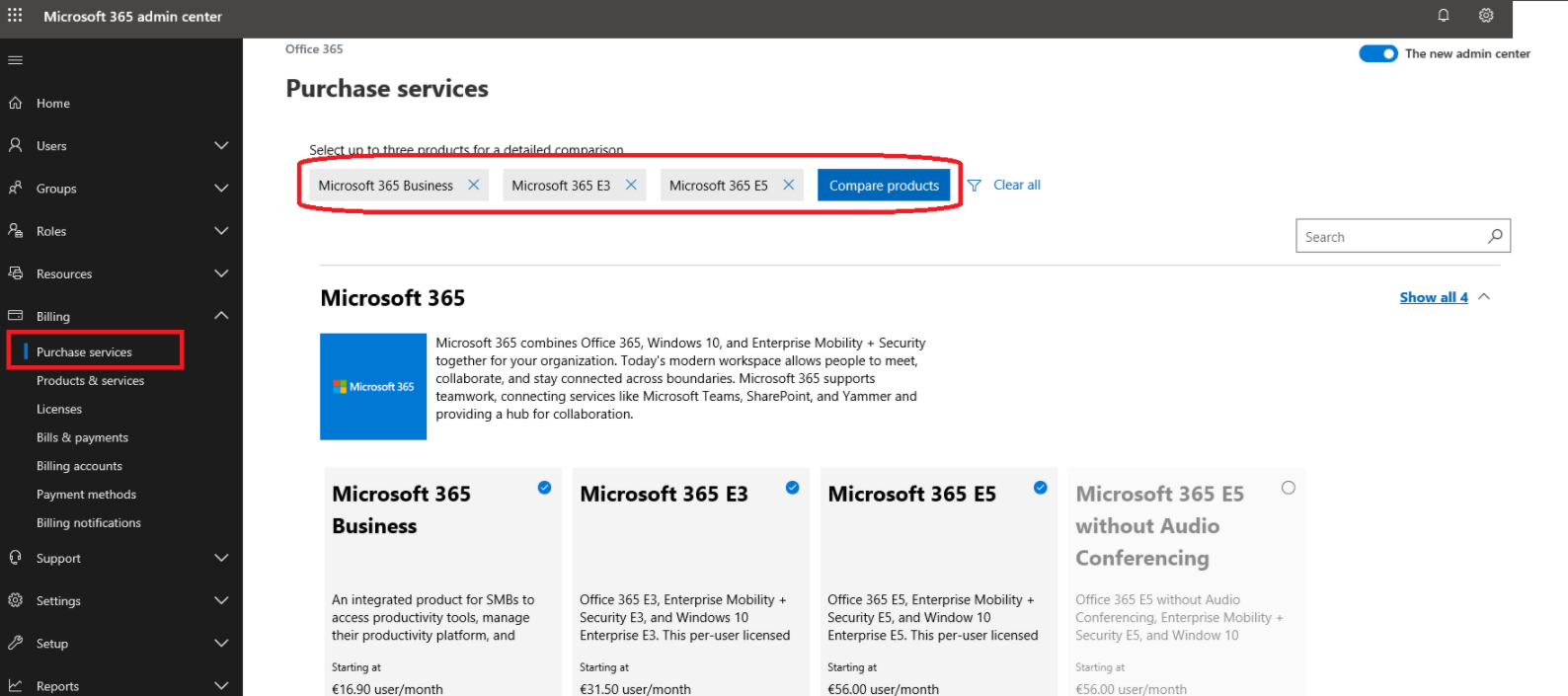Remove Microsoft 365 E3 from comparison
This screenshot has width=1568, height=696.
point(631,185)
